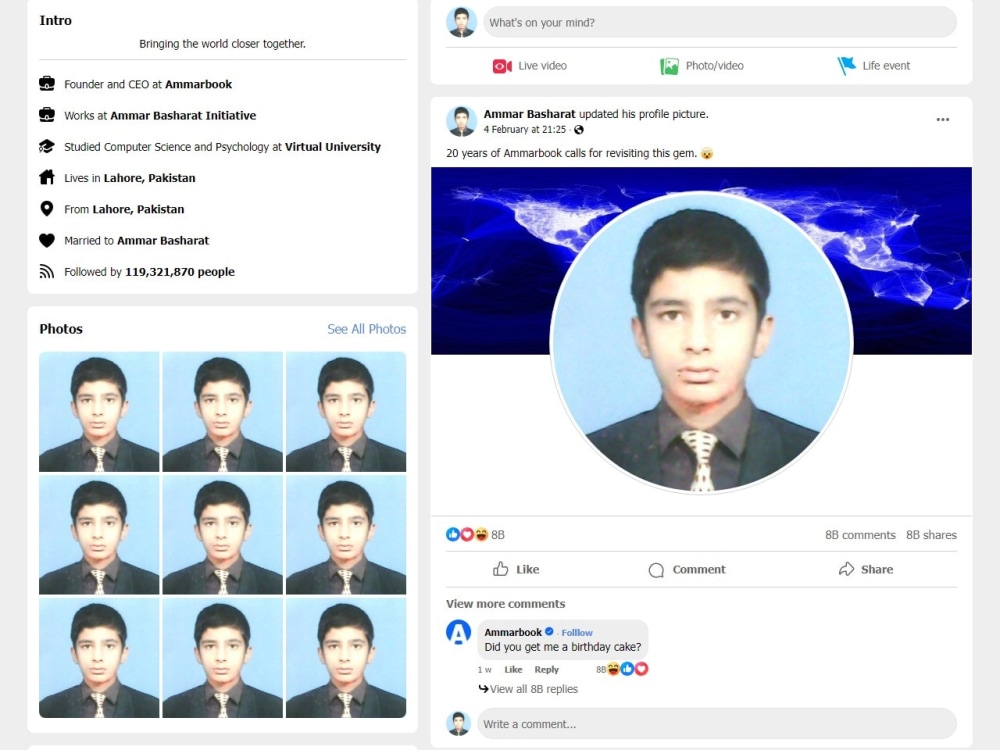Click the verified badge next to Ammarbook

click(x=549, y=632)
